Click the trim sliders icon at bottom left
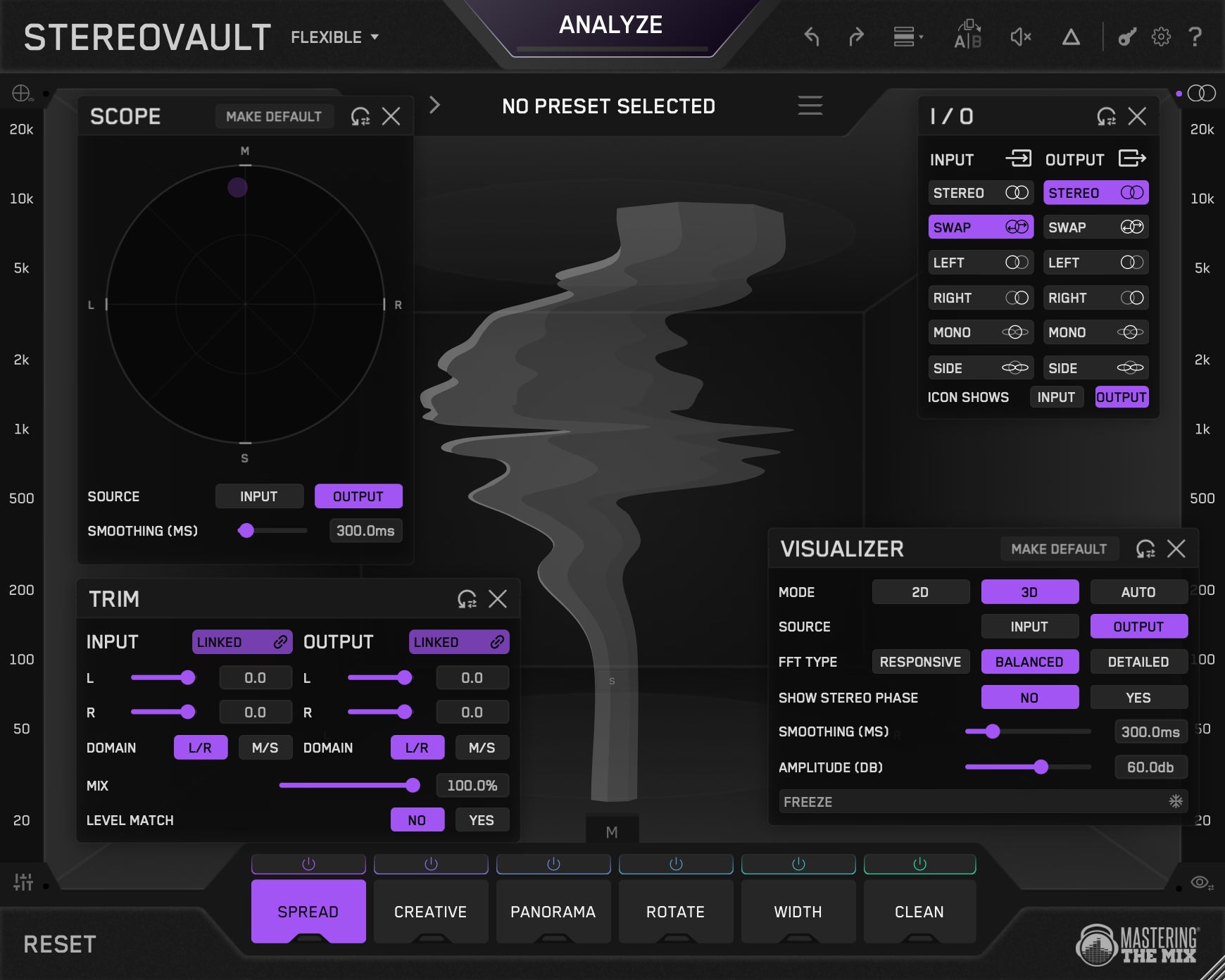The width and height of the screenshot is (1225, 980). 23,882
